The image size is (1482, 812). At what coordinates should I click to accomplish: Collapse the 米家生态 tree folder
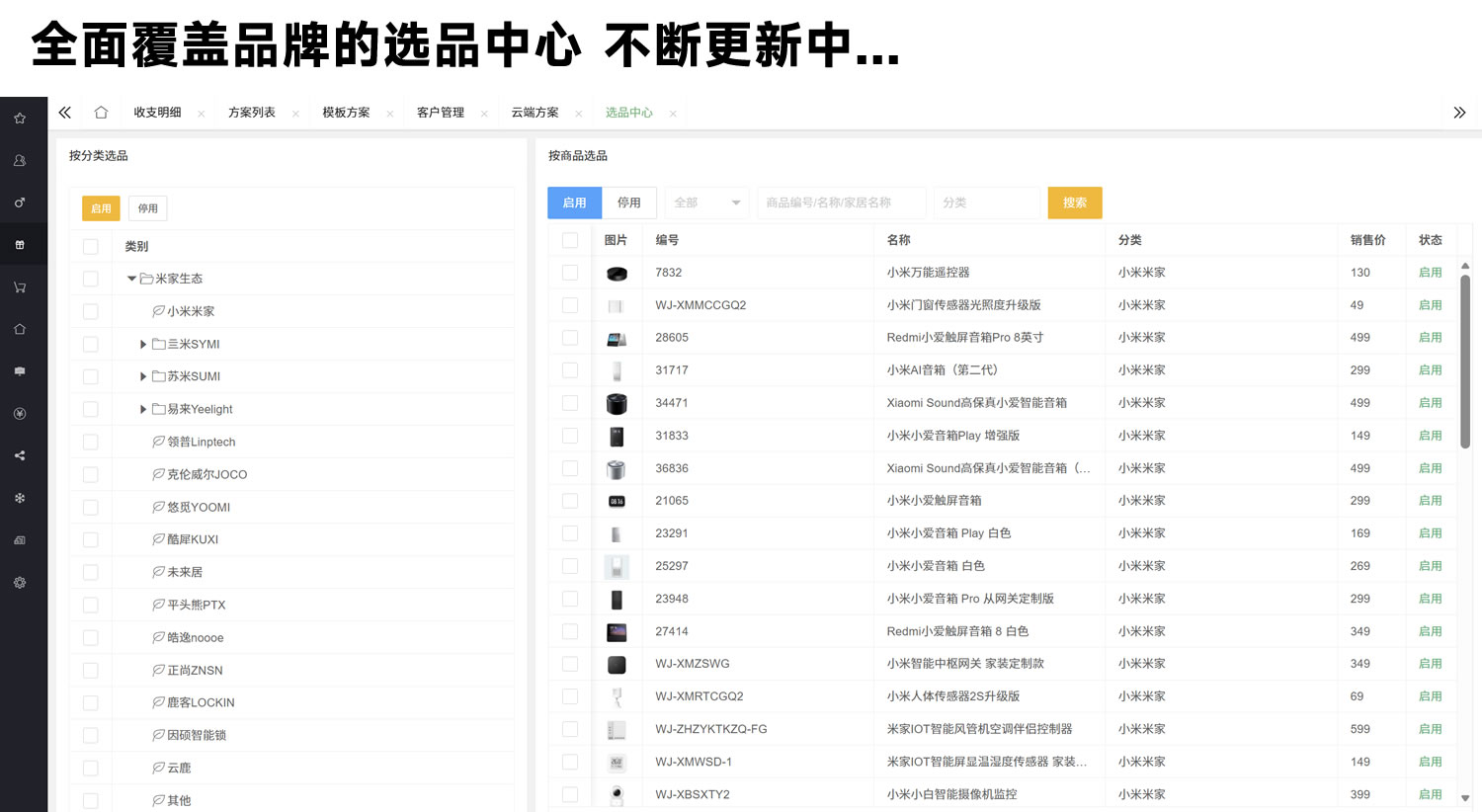pyautogui.click(x=131, y=279)
